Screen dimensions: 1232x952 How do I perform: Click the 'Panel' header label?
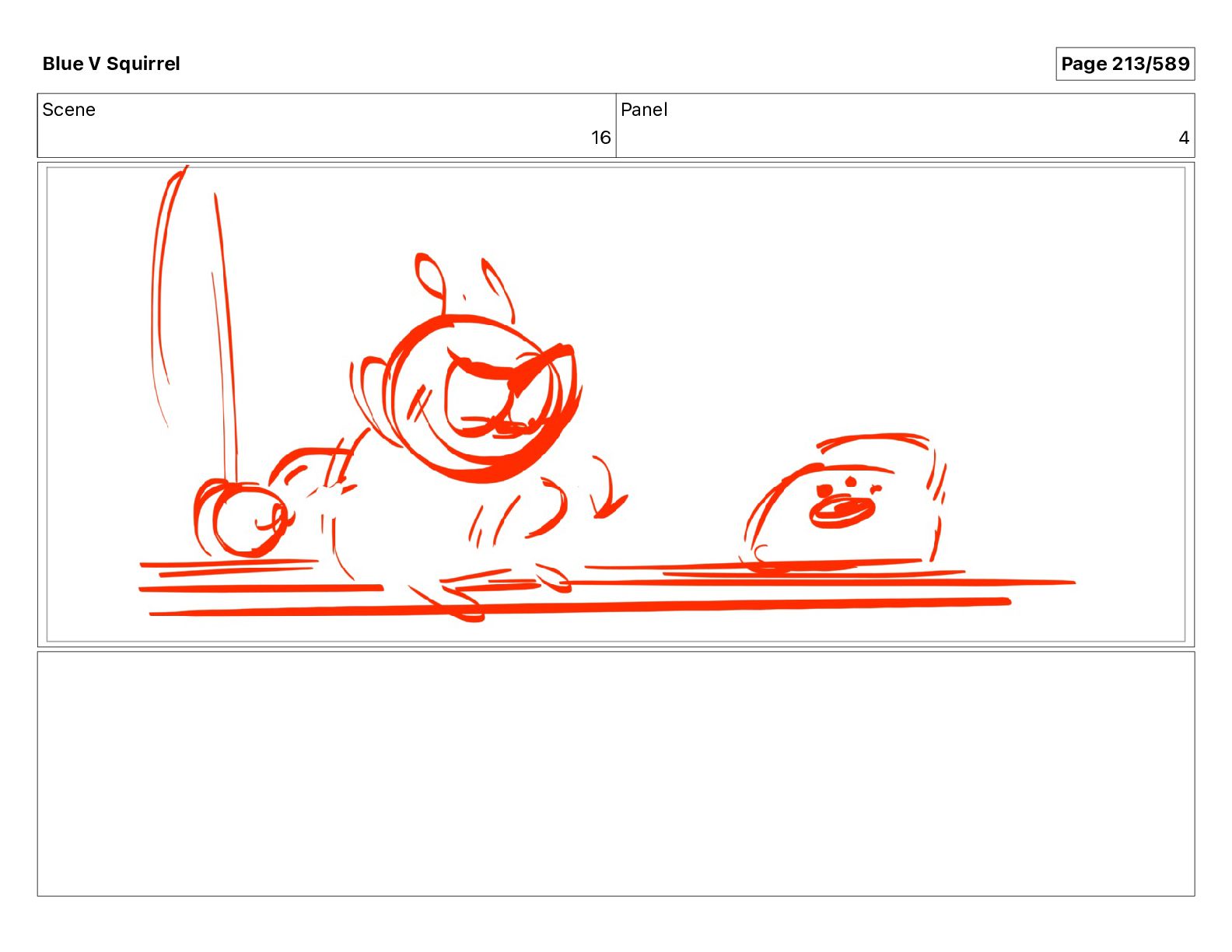click(644, 110)
